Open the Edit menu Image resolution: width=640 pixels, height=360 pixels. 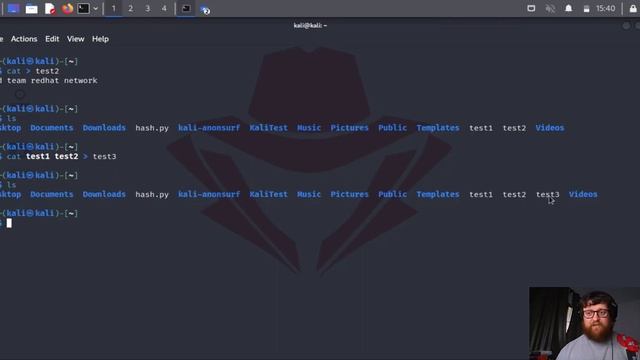pyautogui.click(x=52, y=39)
